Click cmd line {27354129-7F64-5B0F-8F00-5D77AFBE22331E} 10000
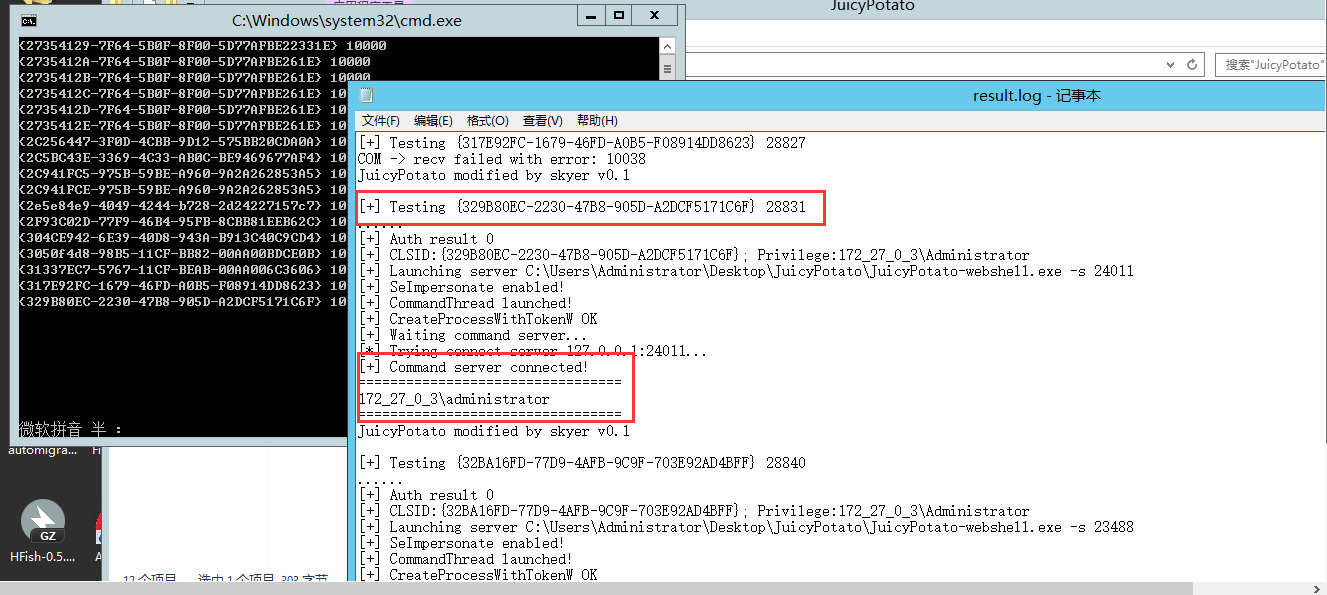Screen dimensions: 1327x595 (x=203, y=46)
